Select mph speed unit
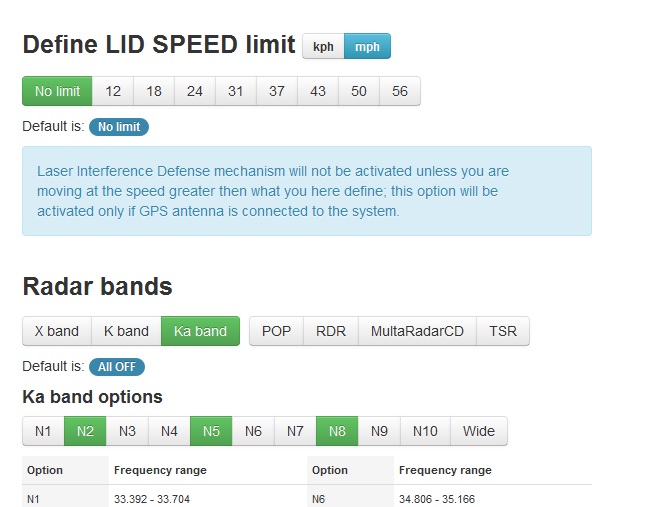The width and height of the screenshot is (659, 507). pyautogui.click(x=367, y=47)
